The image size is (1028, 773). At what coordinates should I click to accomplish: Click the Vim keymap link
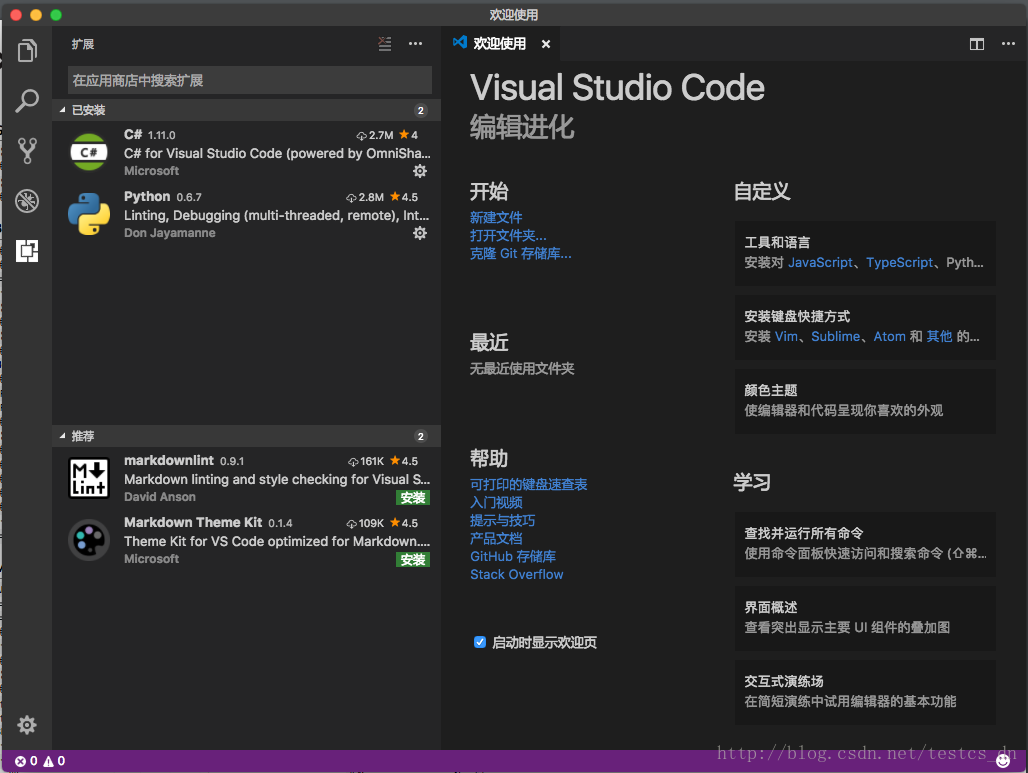786,336
